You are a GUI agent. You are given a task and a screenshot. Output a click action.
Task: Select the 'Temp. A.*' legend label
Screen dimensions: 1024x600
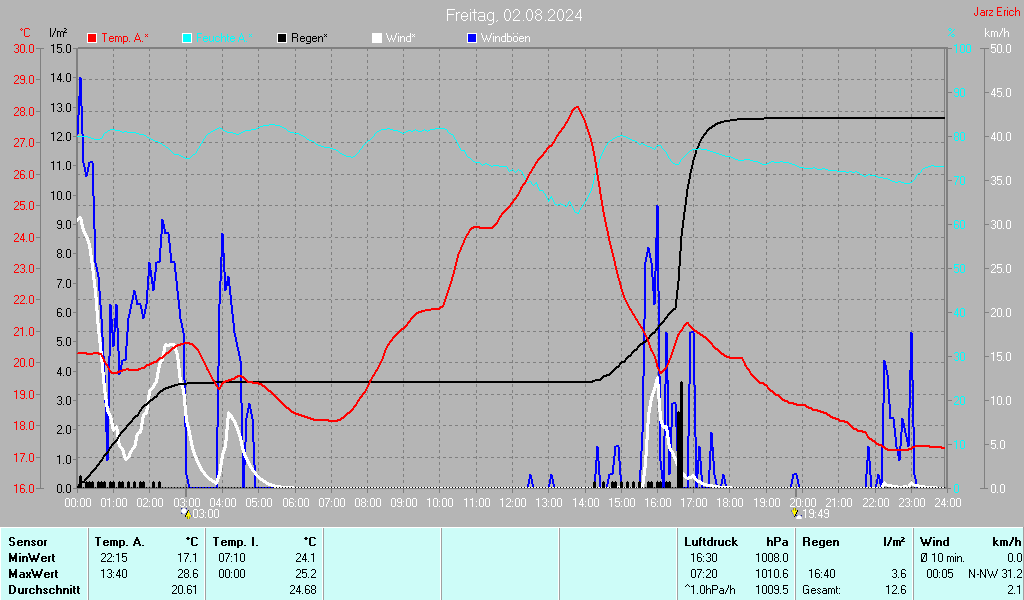[x=125, y=39]
